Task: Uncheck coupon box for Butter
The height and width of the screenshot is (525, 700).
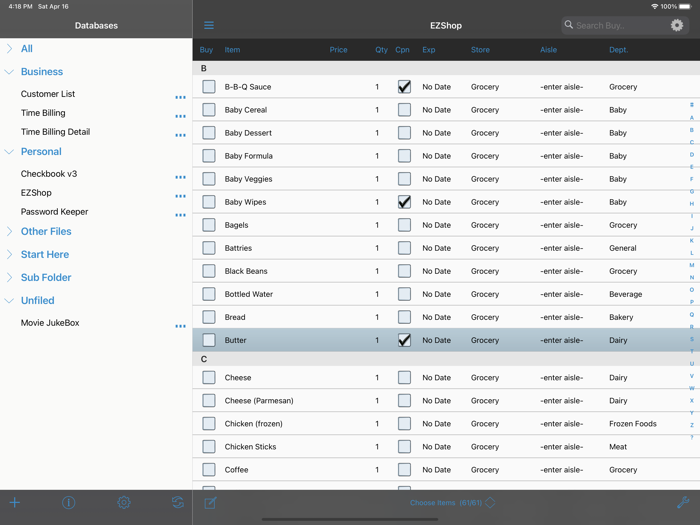Action: 404,340
